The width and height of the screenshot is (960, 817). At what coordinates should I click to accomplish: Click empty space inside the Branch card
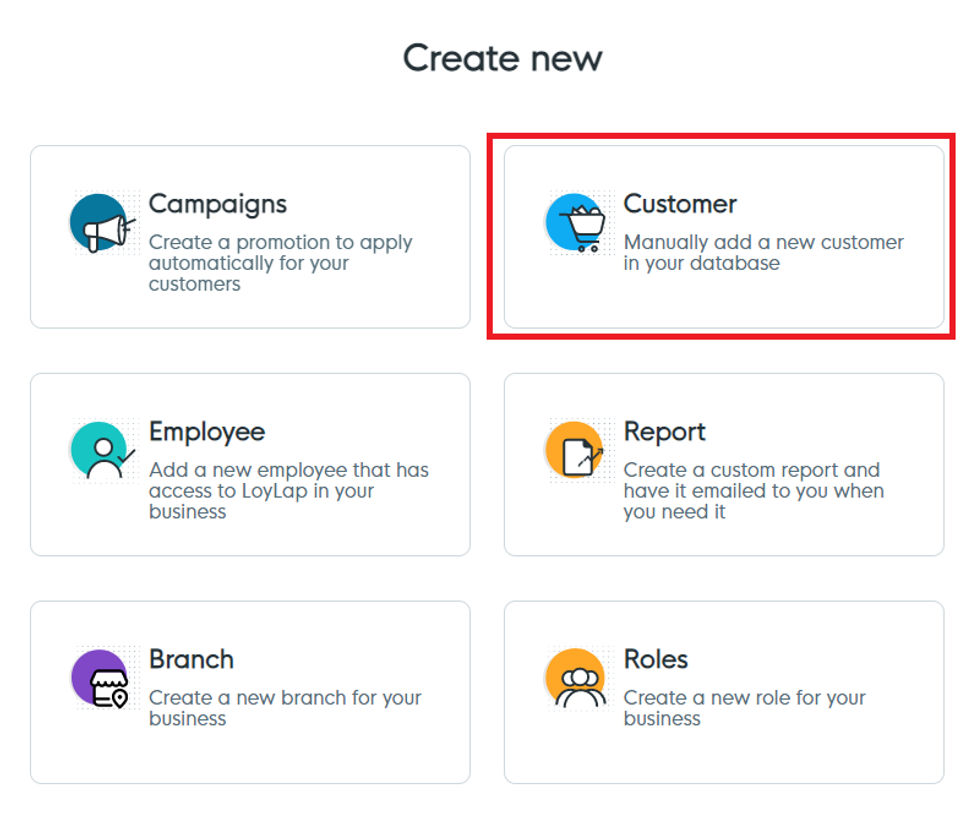coord(300,755)
